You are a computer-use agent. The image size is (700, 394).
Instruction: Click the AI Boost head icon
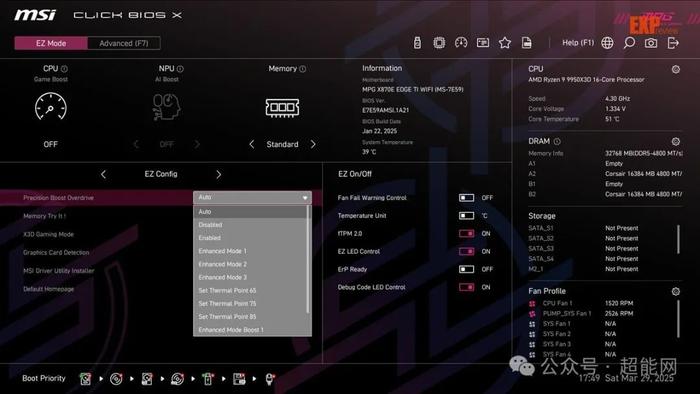pyautogui.click(x=166, y=107)
